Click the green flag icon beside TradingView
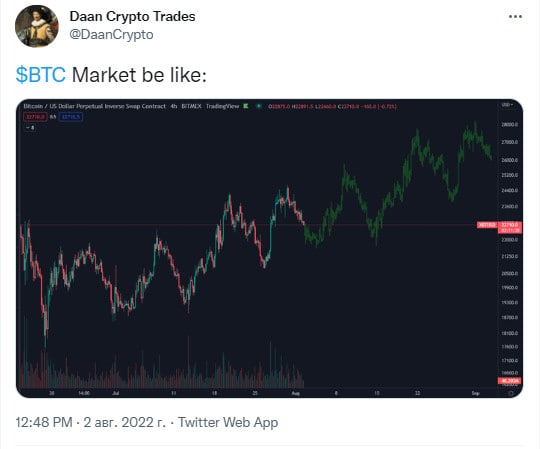 (x=246, y=106)
